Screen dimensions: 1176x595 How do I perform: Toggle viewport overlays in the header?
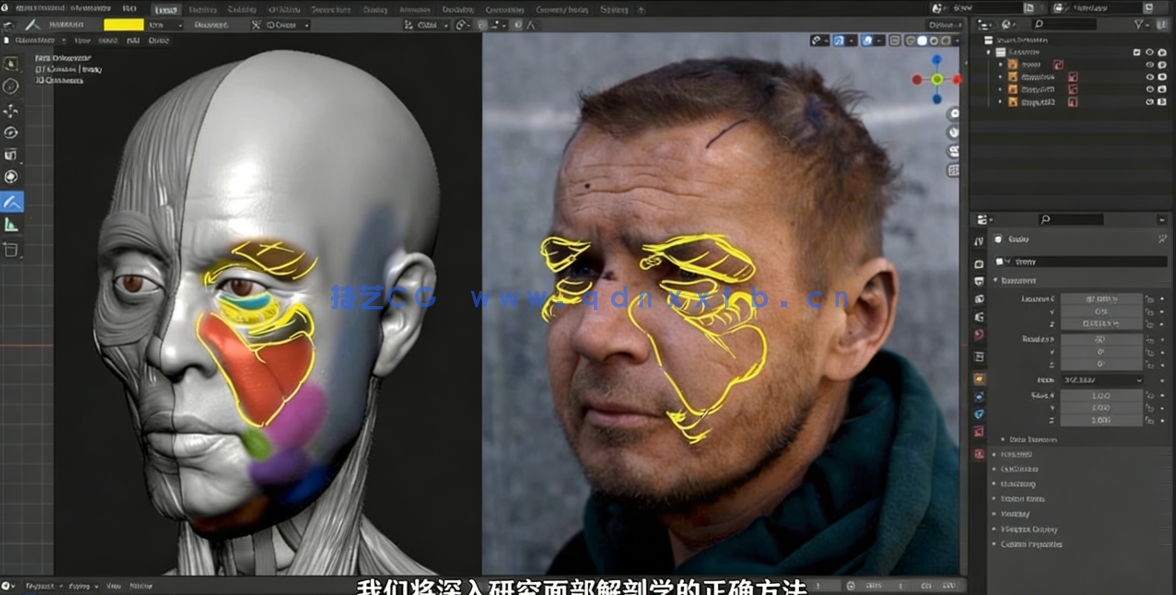click(867, 41)
